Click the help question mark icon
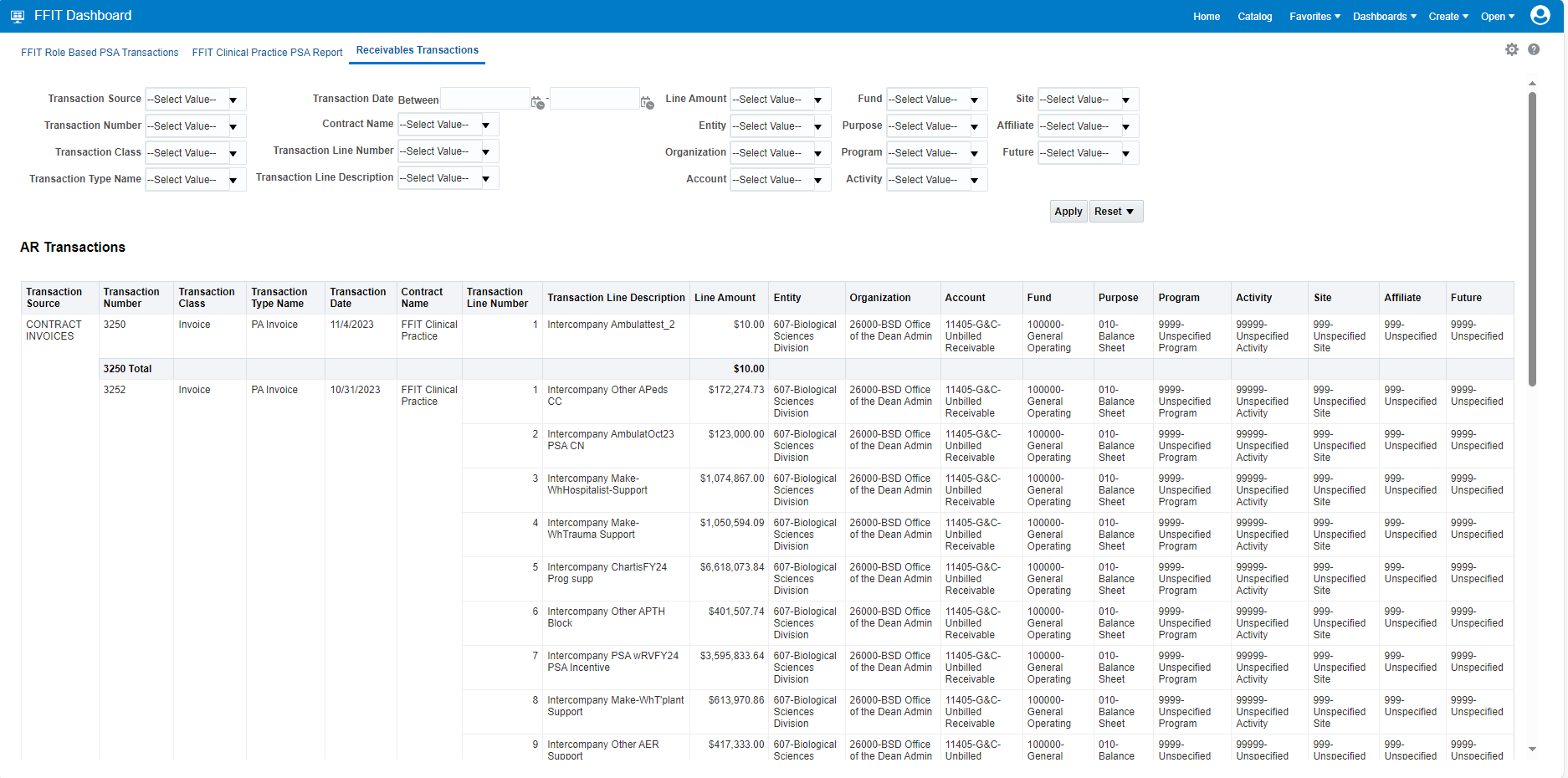Screen dimensions: 1568x778 coord(1534,49)
